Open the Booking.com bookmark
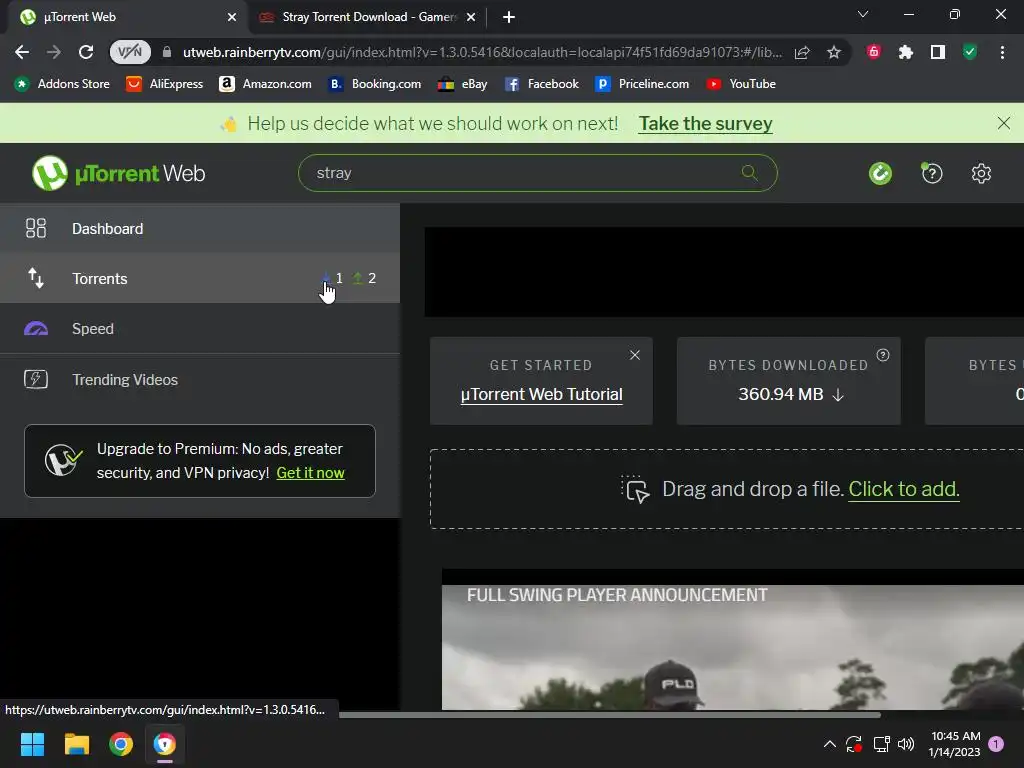This screenshot has width=1024, height=768. click(374, 84)
